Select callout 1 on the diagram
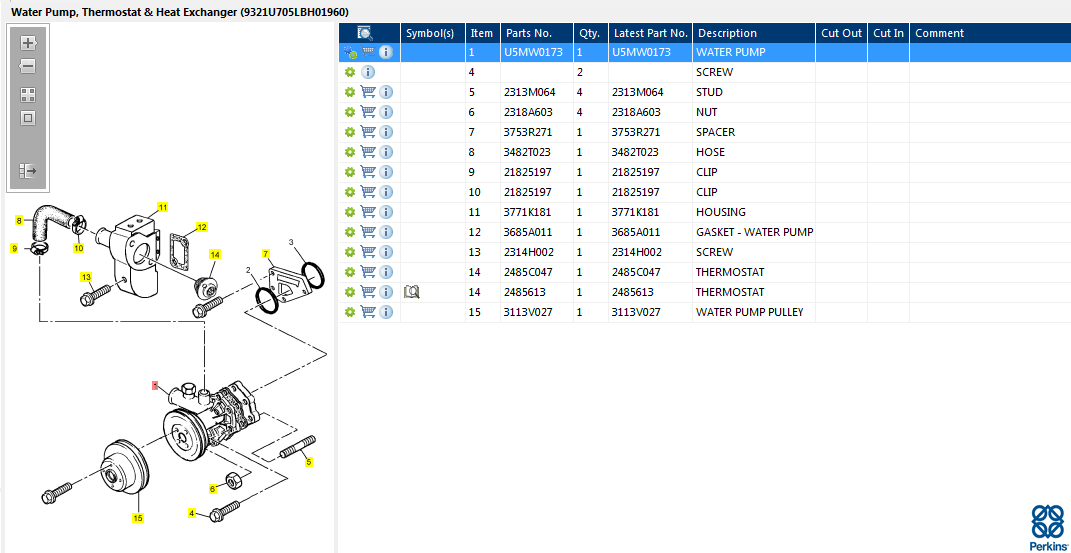Image resolution: width=1071 pixels, height=553 pixels. (x=155, y=386)
